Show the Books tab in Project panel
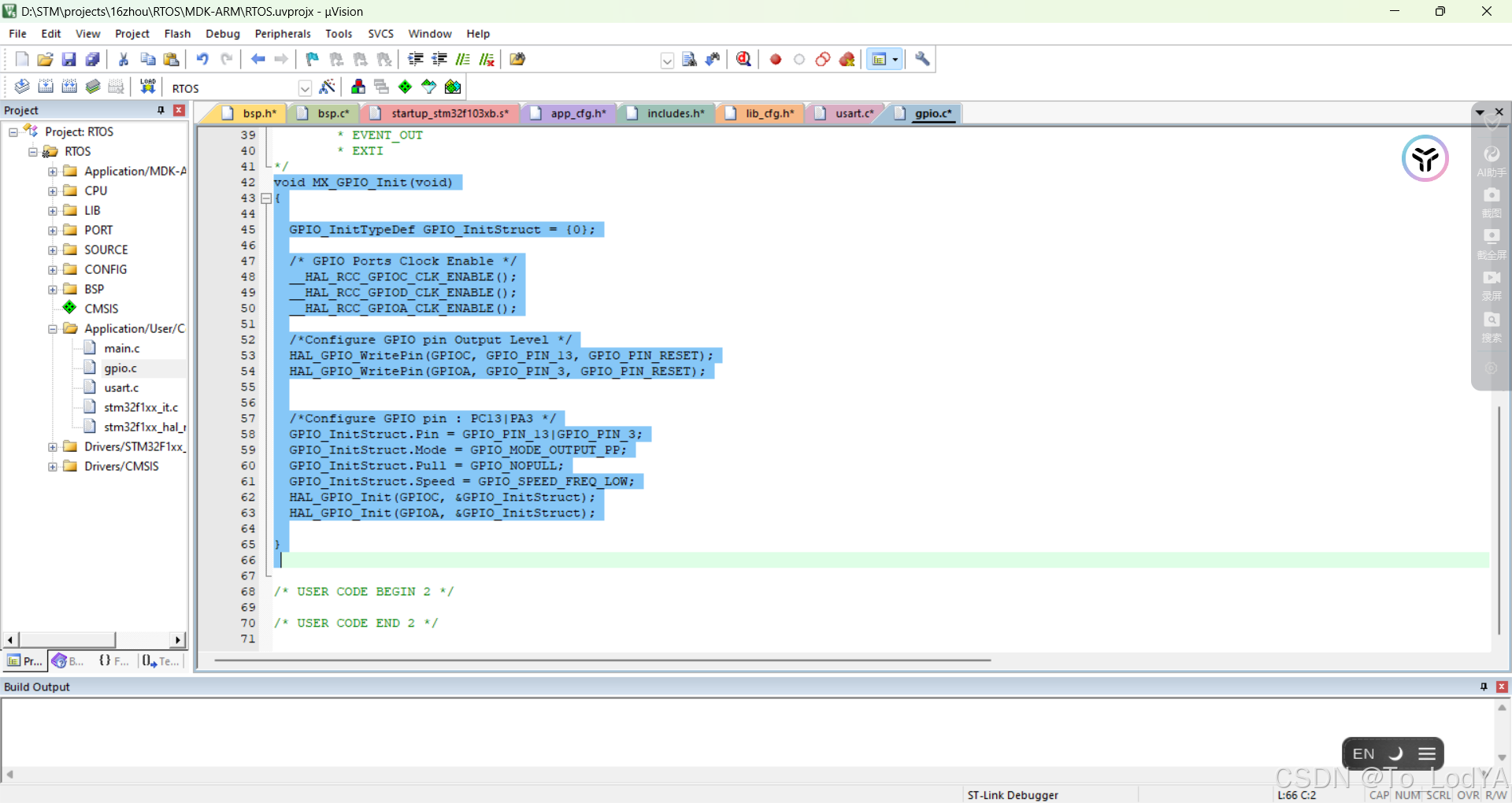Image resolution: width=1512 pixels, height=803 pixels. pos(69,661)
